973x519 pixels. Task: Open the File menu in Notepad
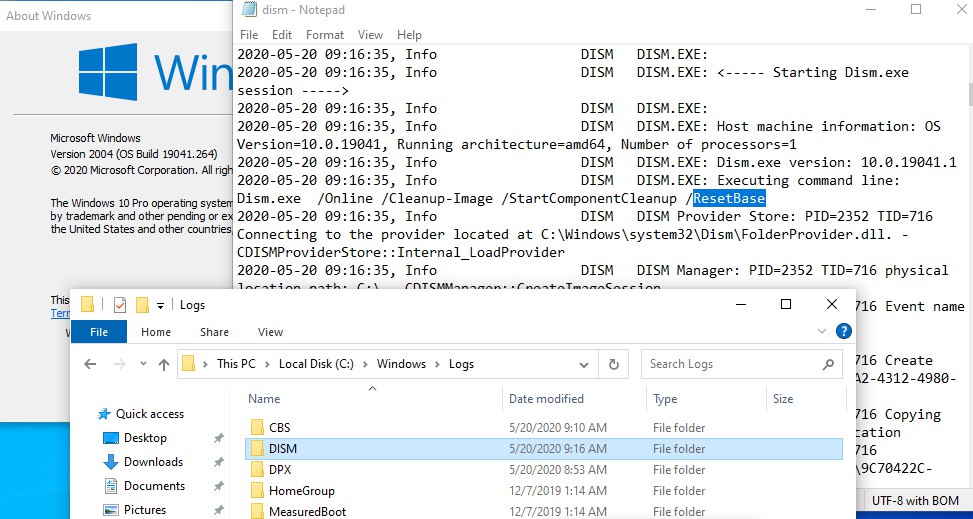249,35
